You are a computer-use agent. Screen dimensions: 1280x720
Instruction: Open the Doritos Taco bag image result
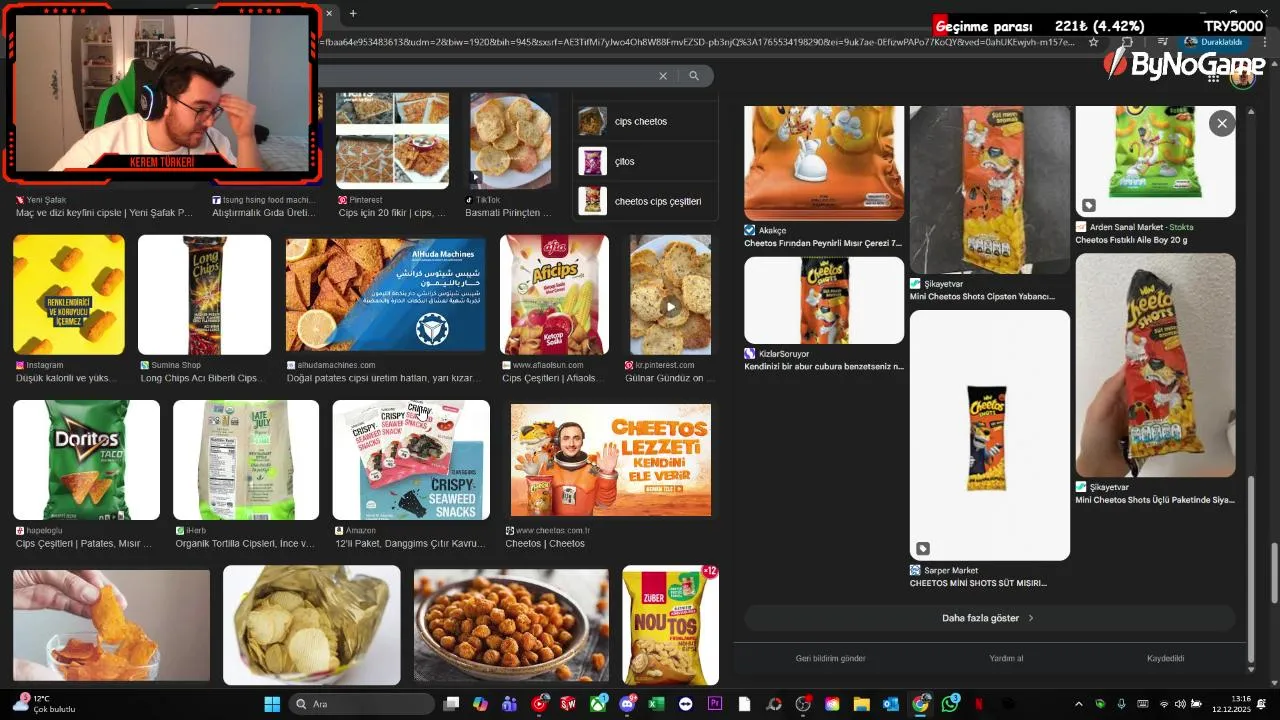point(86,460)
